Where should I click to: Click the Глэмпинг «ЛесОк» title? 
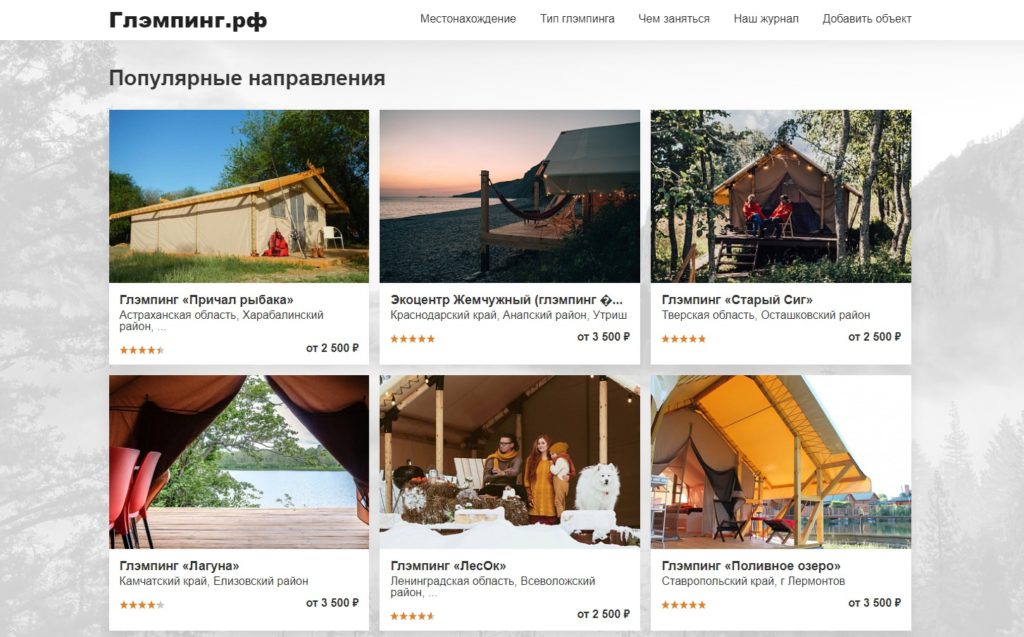[448, 566]
